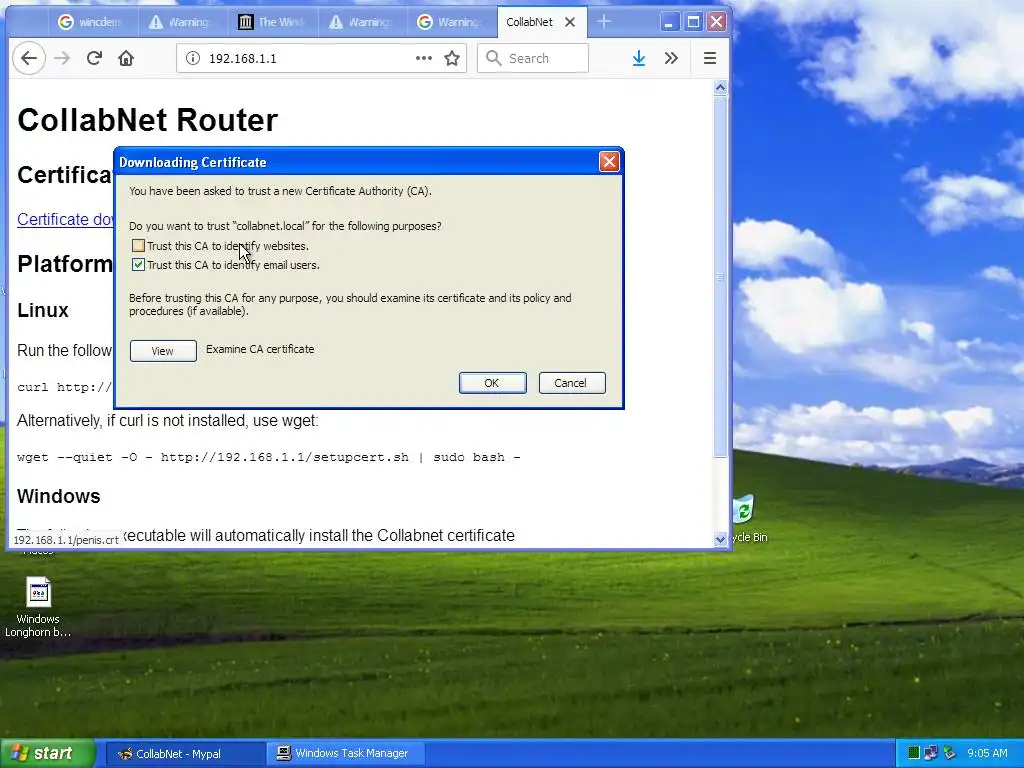Maximize the Mypal browser window

pos(693,22)
